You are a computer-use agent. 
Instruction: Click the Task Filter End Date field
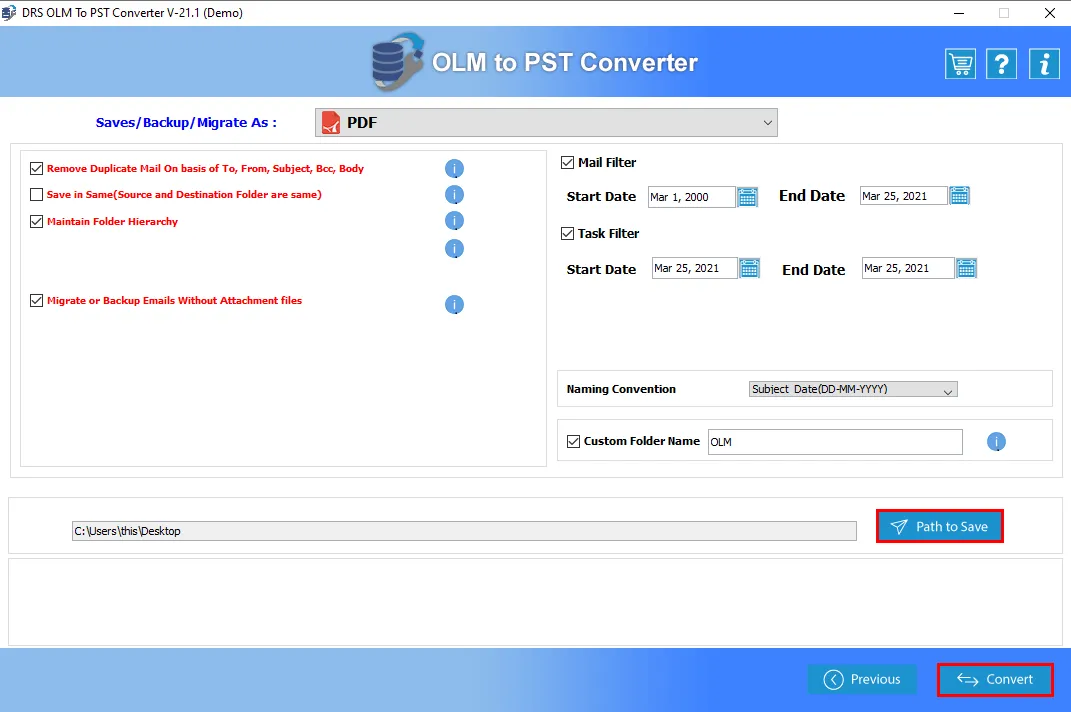908,268
